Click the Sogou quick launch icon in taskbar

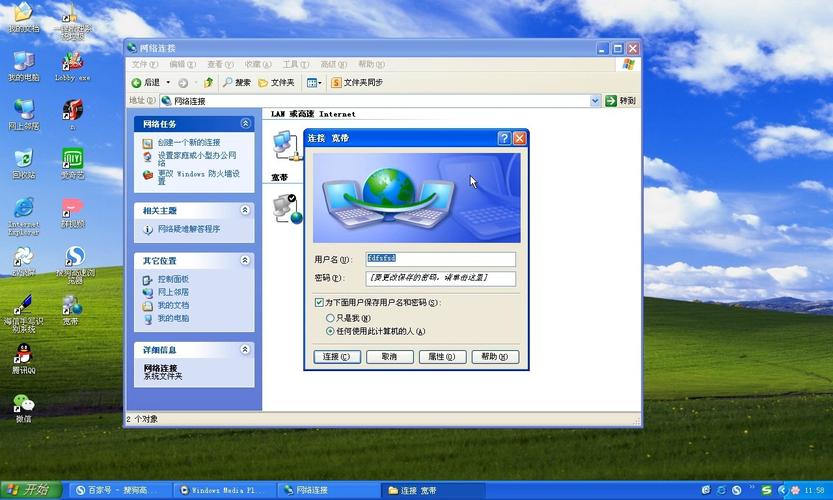[736, 490]
